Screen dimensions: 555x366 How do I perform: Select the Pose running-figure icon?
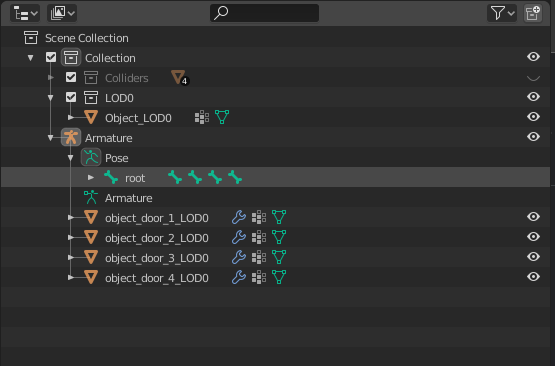(91, 158)
